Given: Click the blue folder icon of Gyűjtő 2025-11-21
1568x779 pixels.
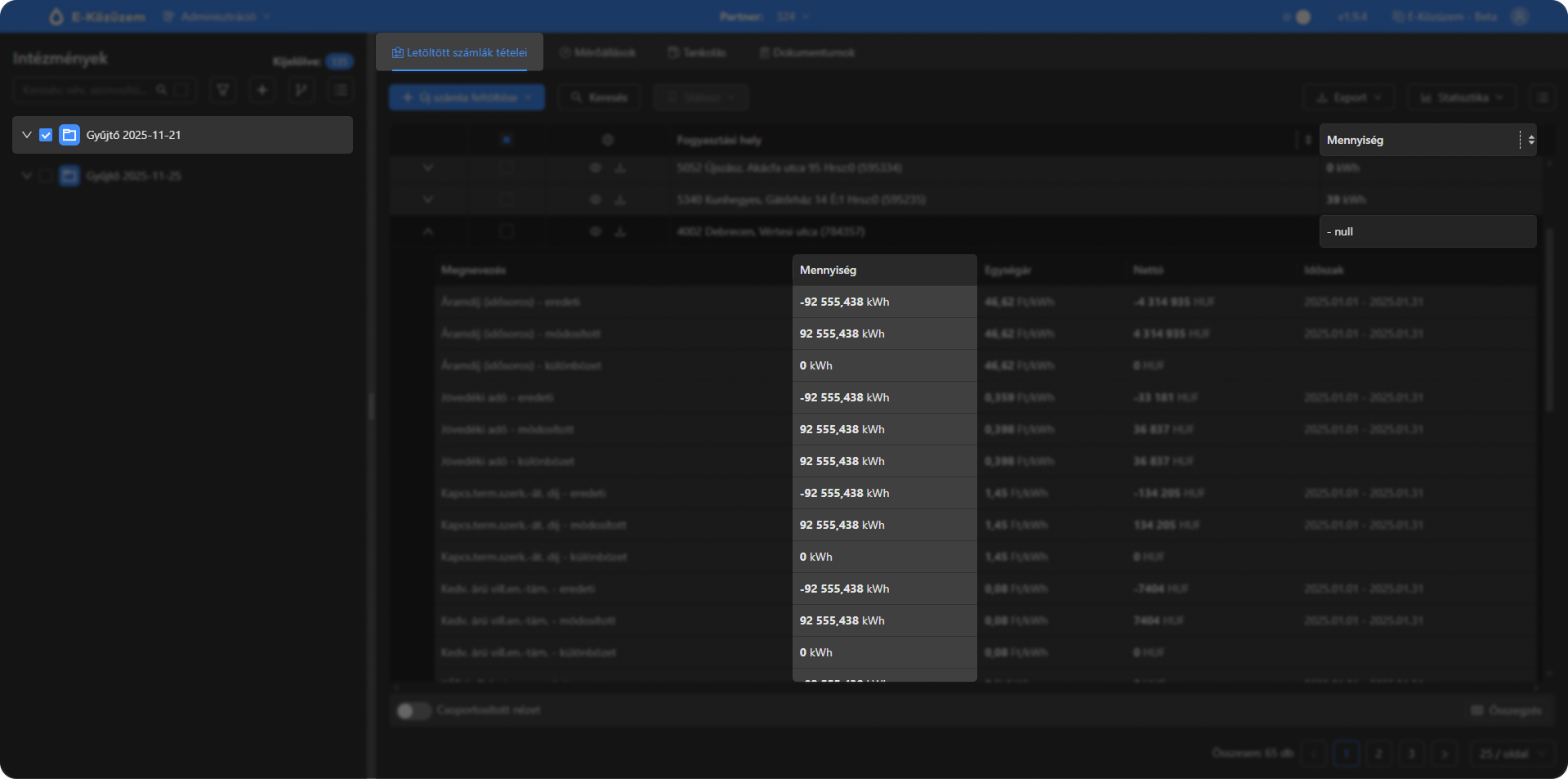Looking at the screenshot, I should pyautogui.click(x=69, y=135).
